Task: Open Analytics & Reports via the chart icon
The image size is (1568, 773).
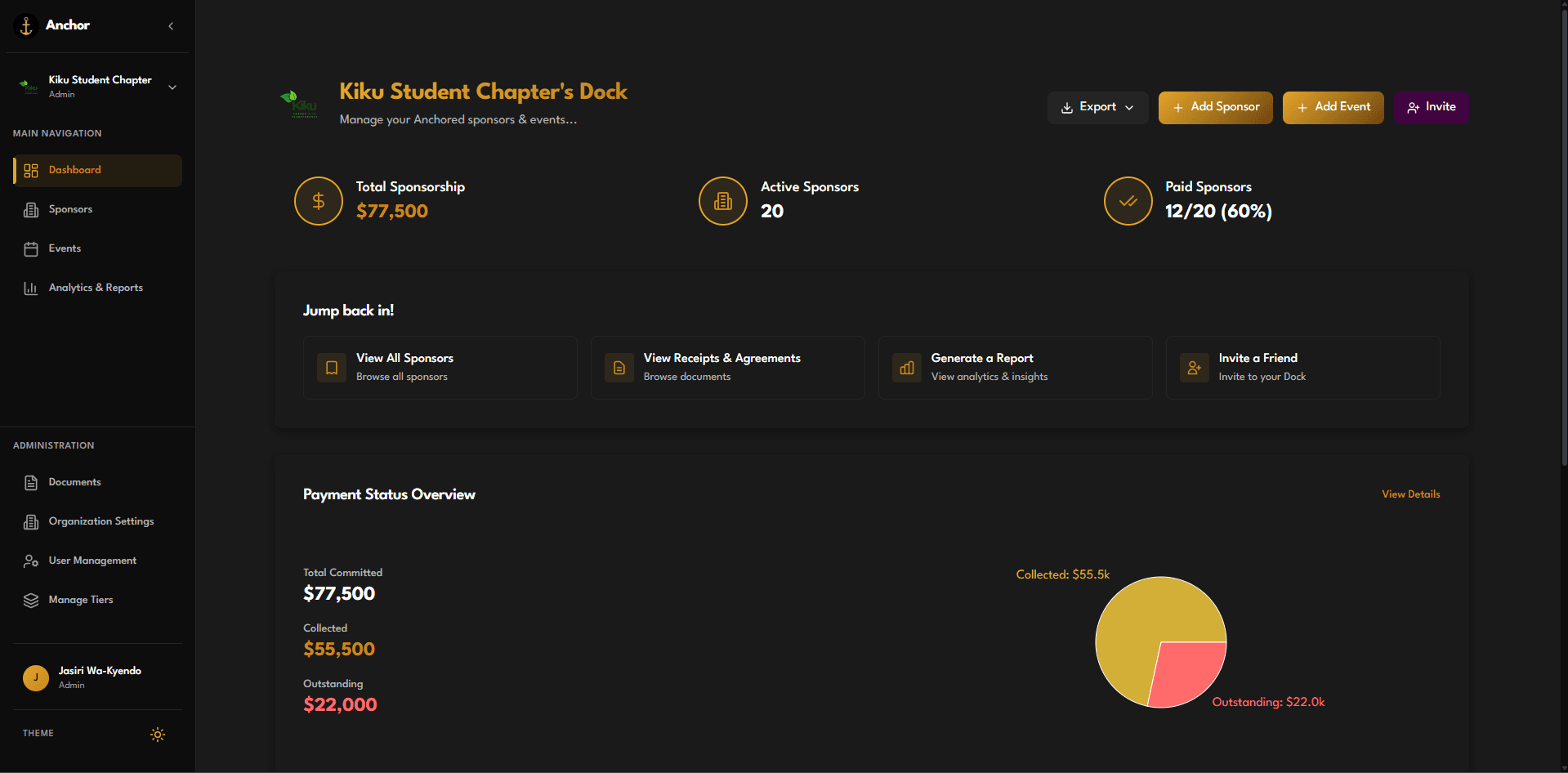Action: [31, 288]
